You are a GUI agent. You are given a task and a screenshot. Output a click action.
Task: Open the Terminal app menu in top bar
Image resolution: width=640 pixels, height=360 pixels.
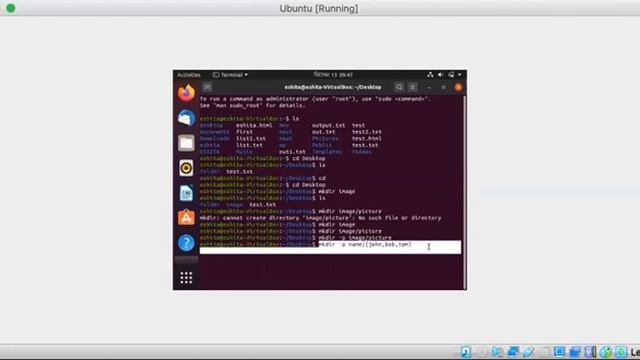point(230,75)
